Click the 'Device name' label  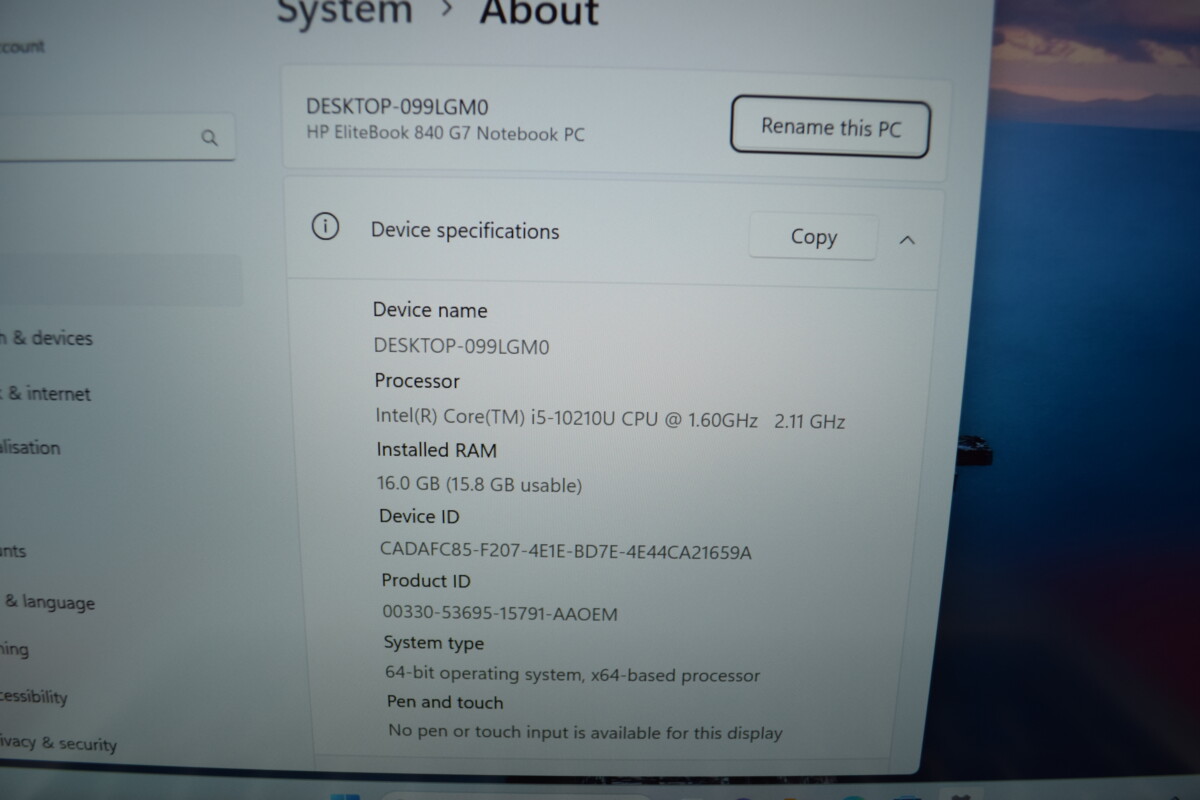pyautogui.click(x=430, y=310)
